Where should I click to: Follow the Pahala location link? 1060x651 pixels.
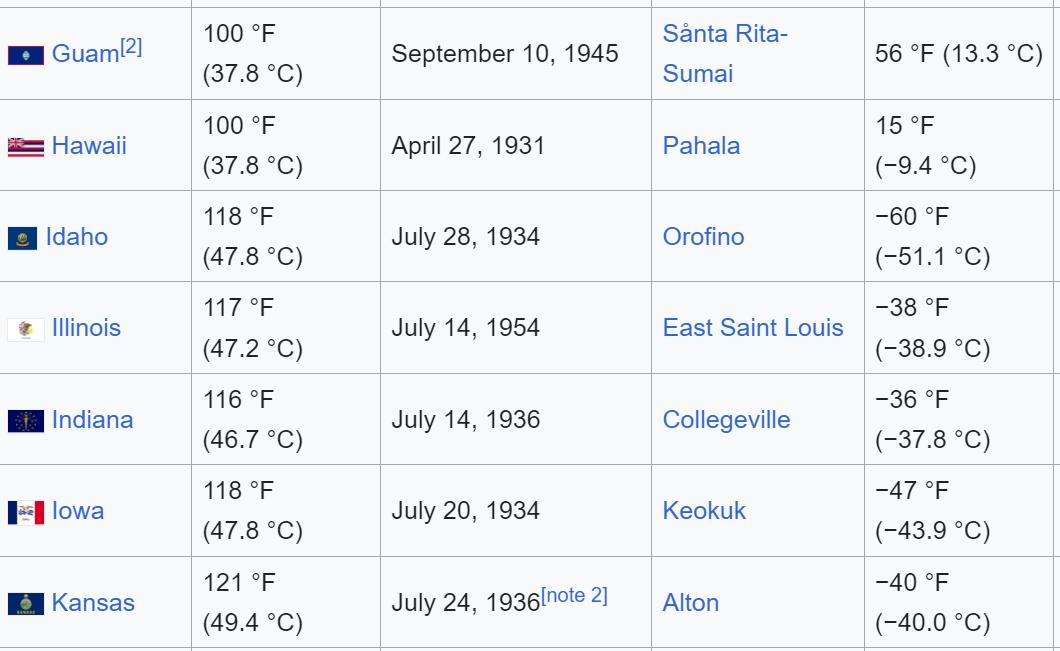pyautogui.click(x=701, y=145)
